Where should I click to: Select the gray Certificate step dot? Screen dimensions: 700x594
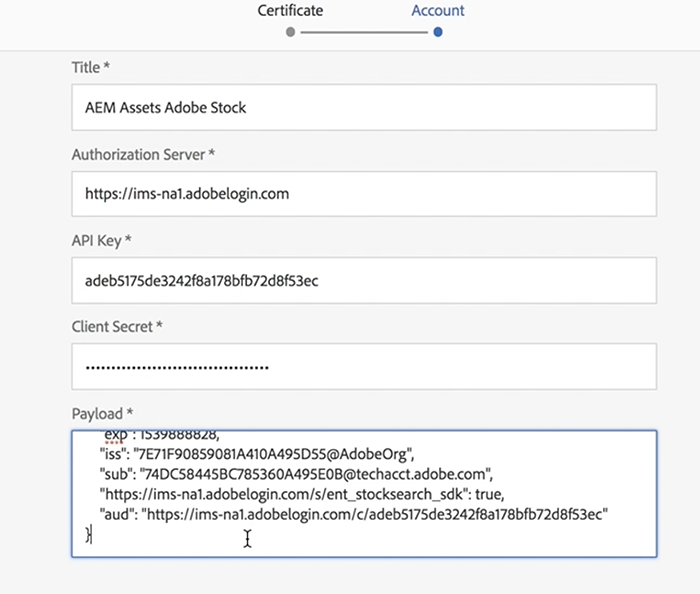pyautogui.click(x=291, y=32)
